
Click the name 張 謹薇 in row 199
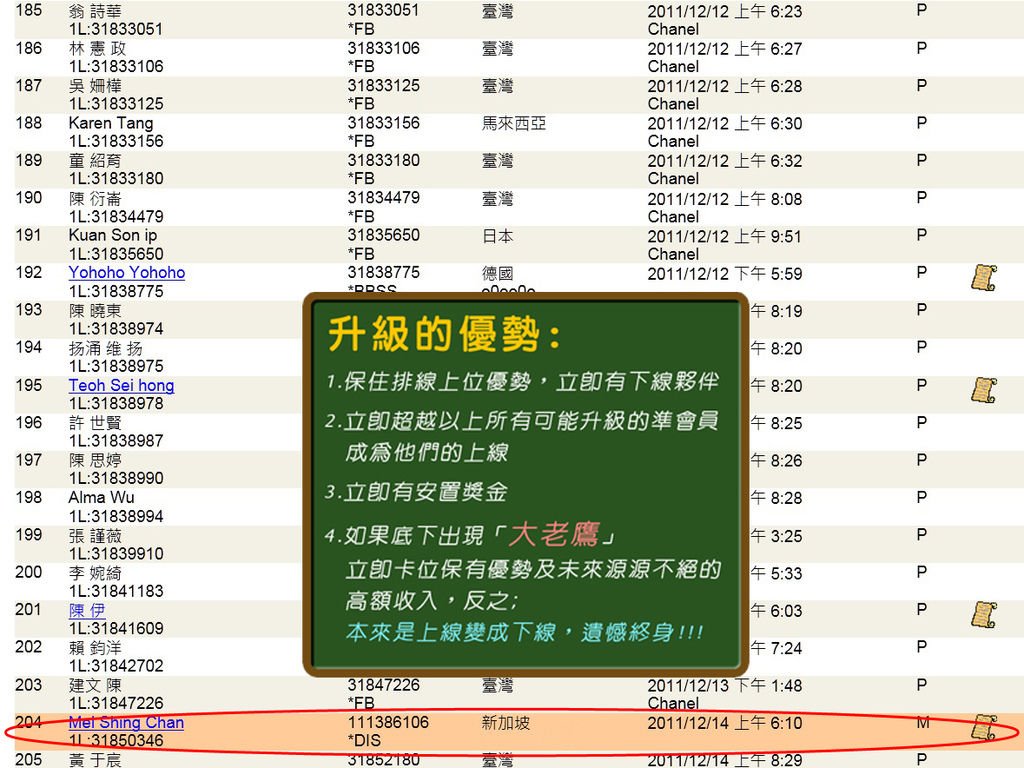pos(95,536)
